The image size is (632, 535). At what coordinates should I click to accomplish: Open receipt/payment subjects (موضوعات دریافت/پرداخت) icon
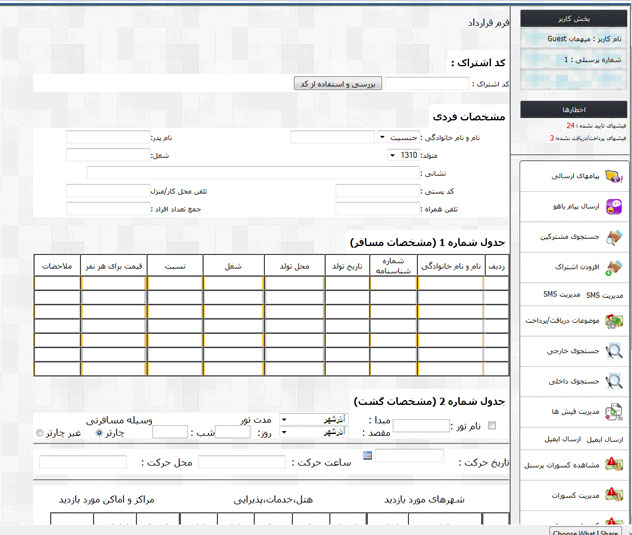point(614,321)
